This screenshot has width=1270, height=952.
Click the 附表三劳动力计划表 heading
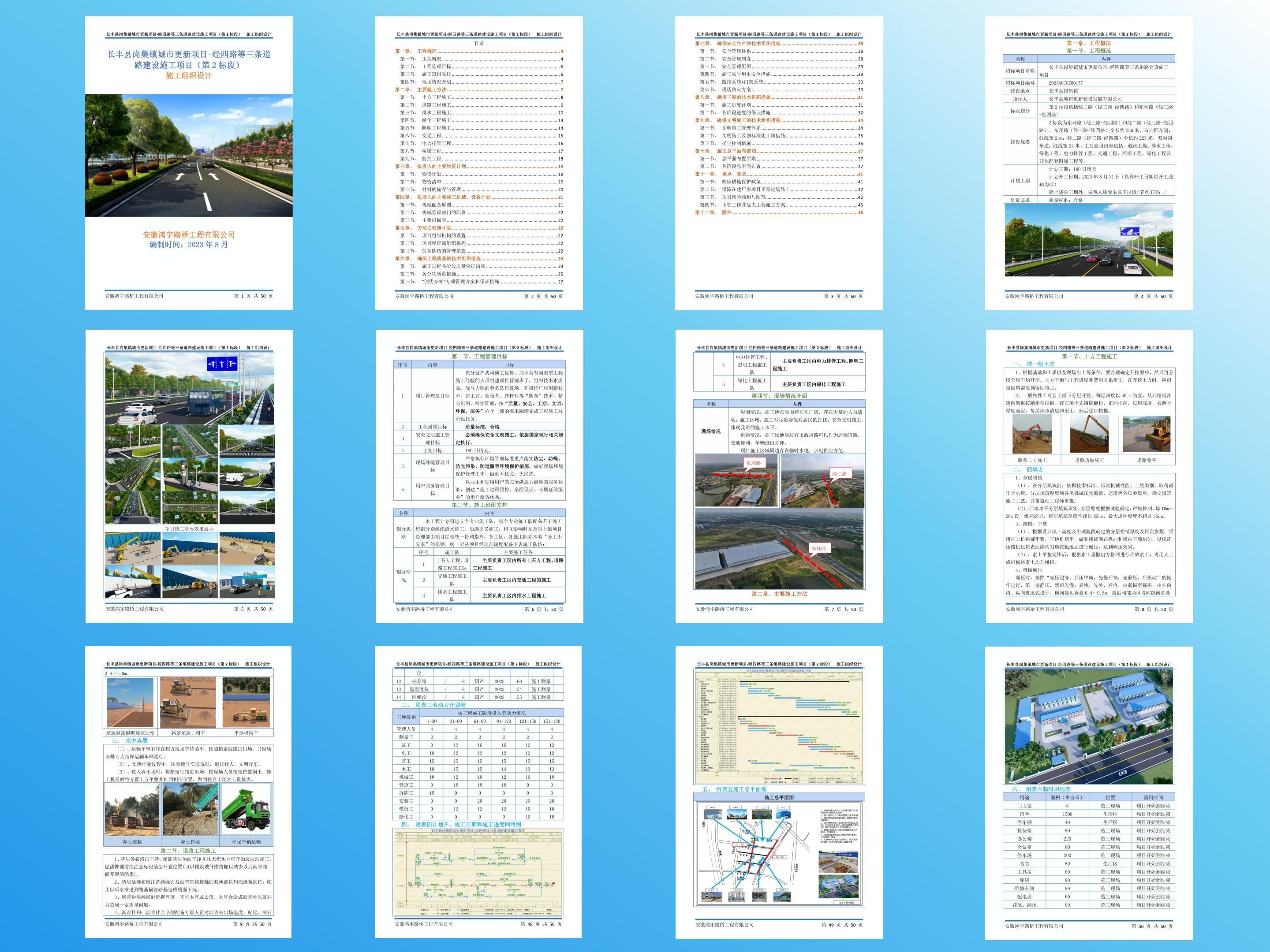[x=433, y=705]
